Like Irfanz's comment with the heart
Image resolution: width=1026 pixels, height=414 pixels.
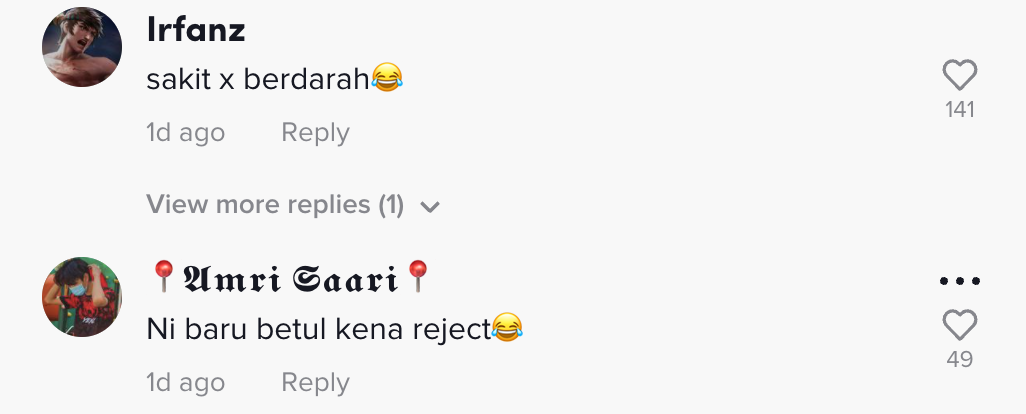[960, 76]
